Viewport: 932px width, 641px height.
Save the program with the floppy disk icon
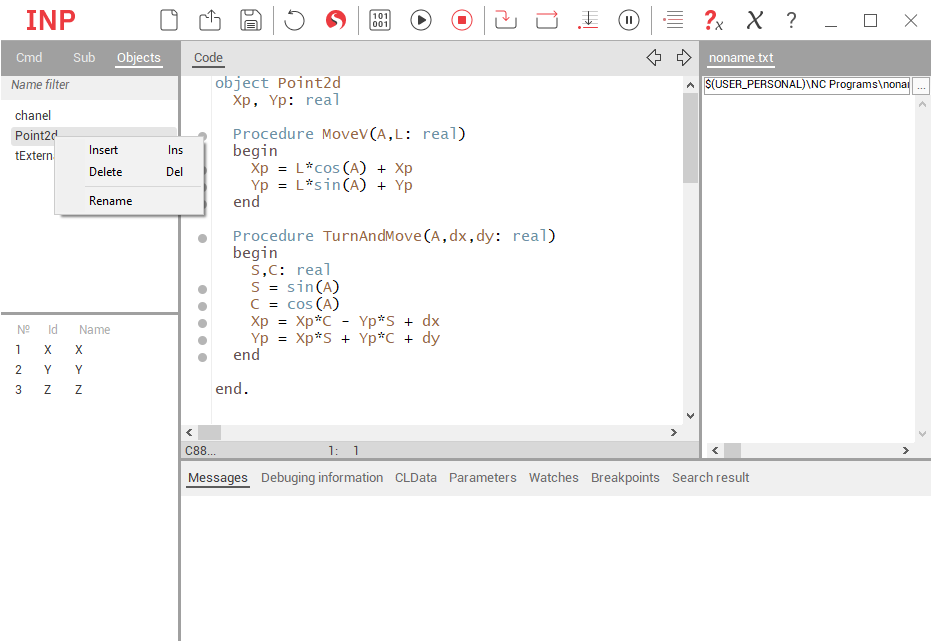coord(251,20)
